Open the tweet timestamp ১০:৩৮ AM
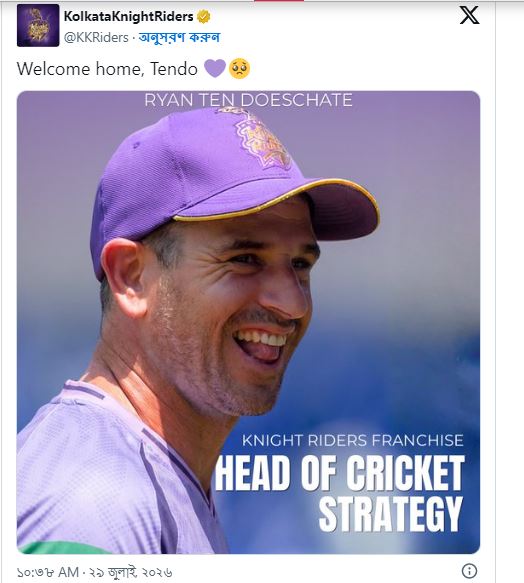Screen dimensions: 524x583 coord(48,572)
